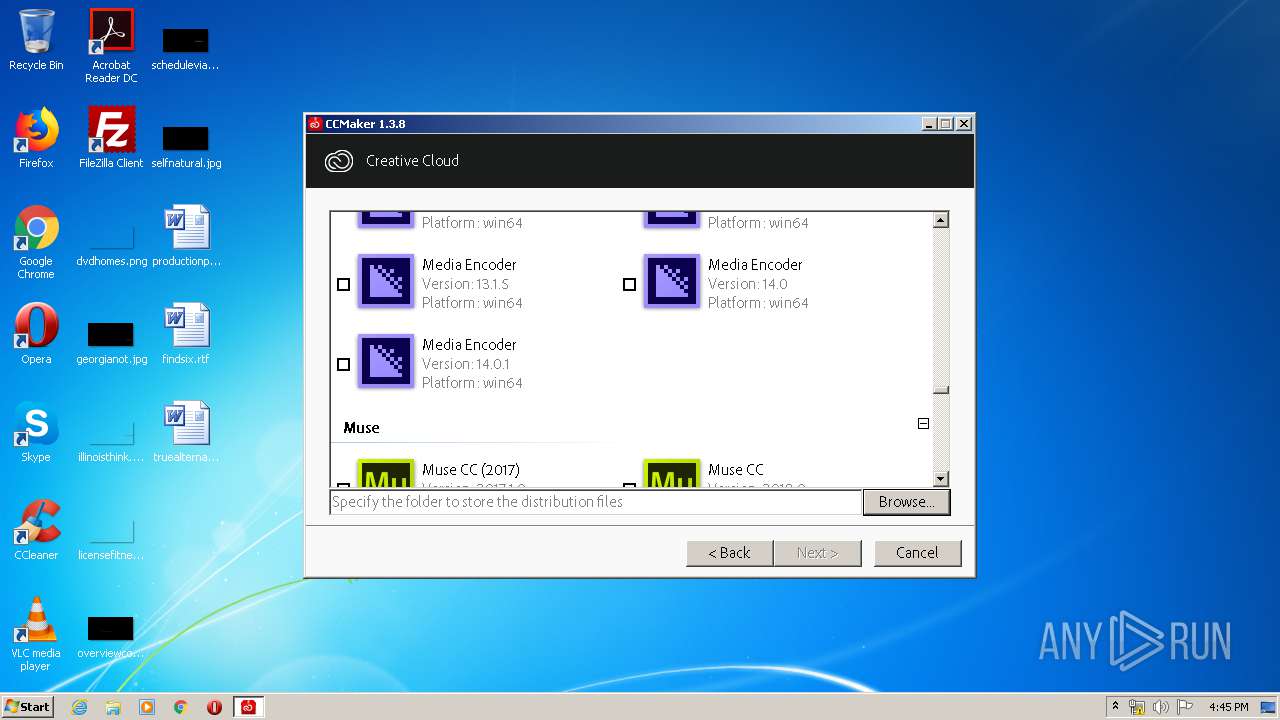Click scrollbar up arrow in product list

coord(940,220)
